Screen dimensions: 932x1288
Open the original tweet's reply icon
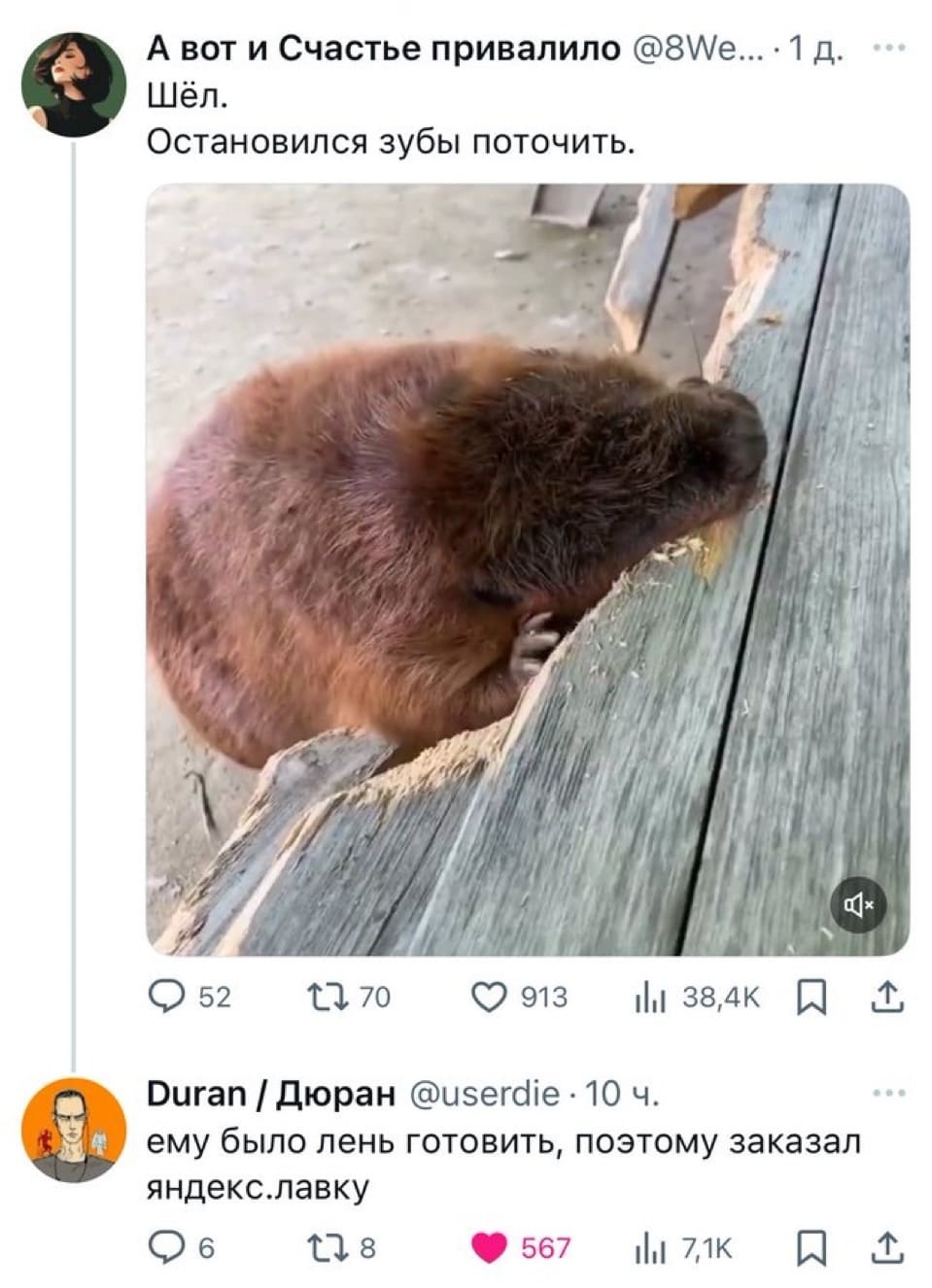pos(167,998)
